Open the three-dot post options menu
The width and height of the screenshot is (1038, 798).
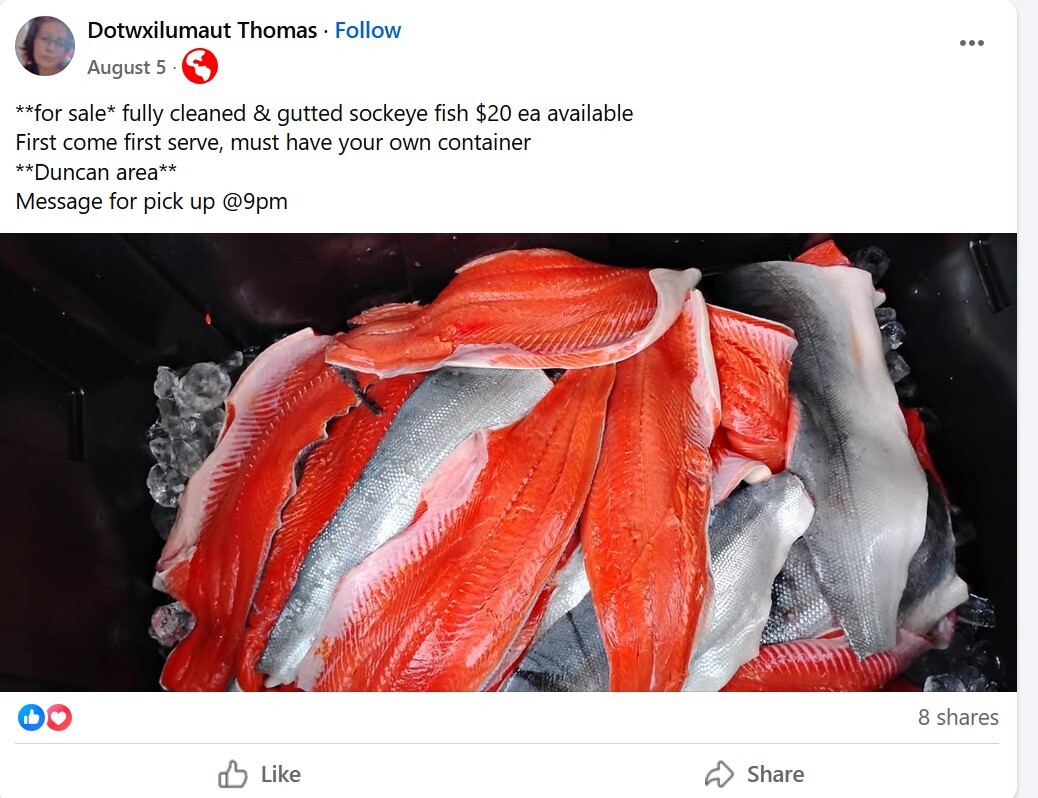971,43
